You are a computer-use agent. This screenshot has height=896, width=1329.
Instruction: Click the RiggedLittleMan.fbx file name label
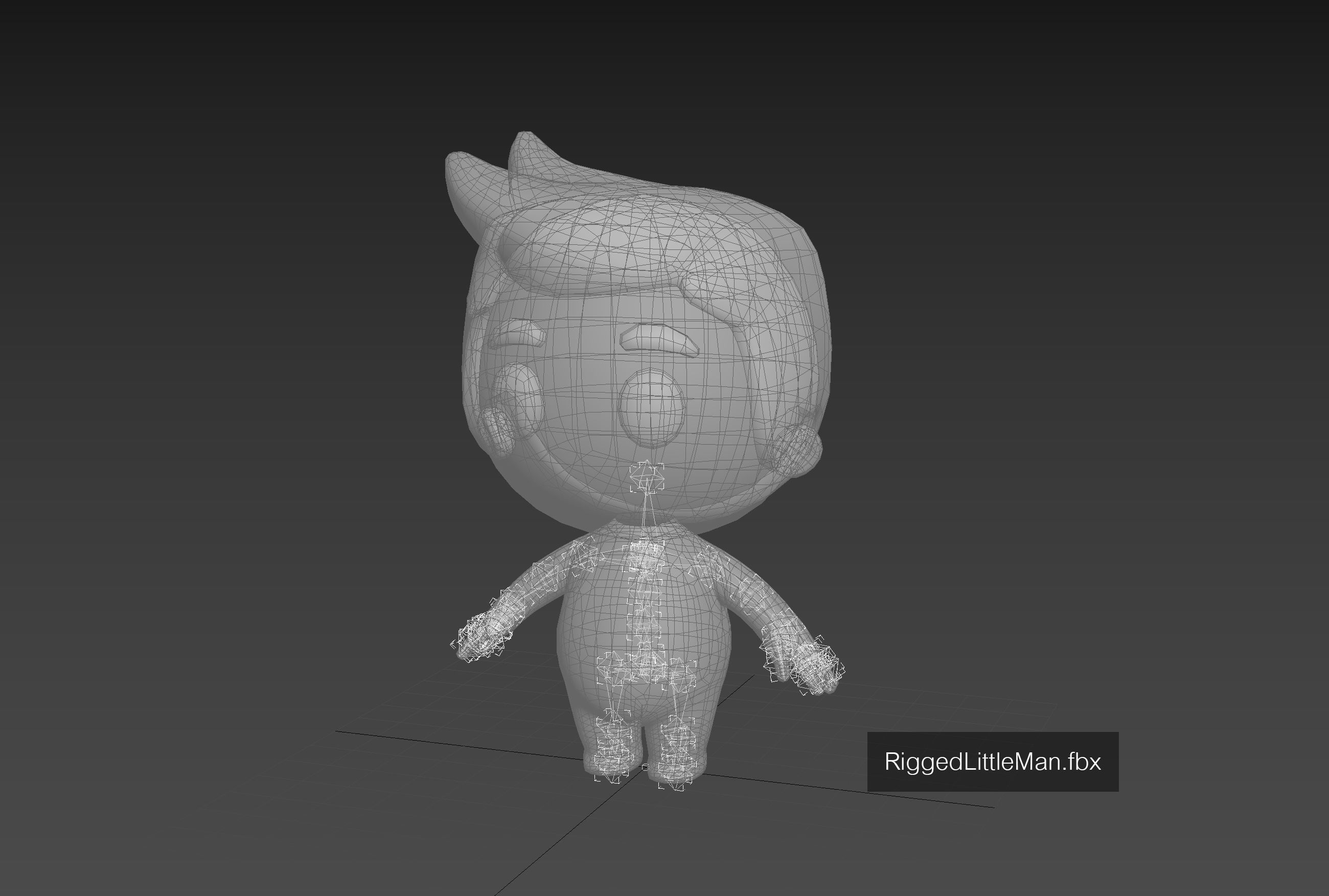(993, 761)
